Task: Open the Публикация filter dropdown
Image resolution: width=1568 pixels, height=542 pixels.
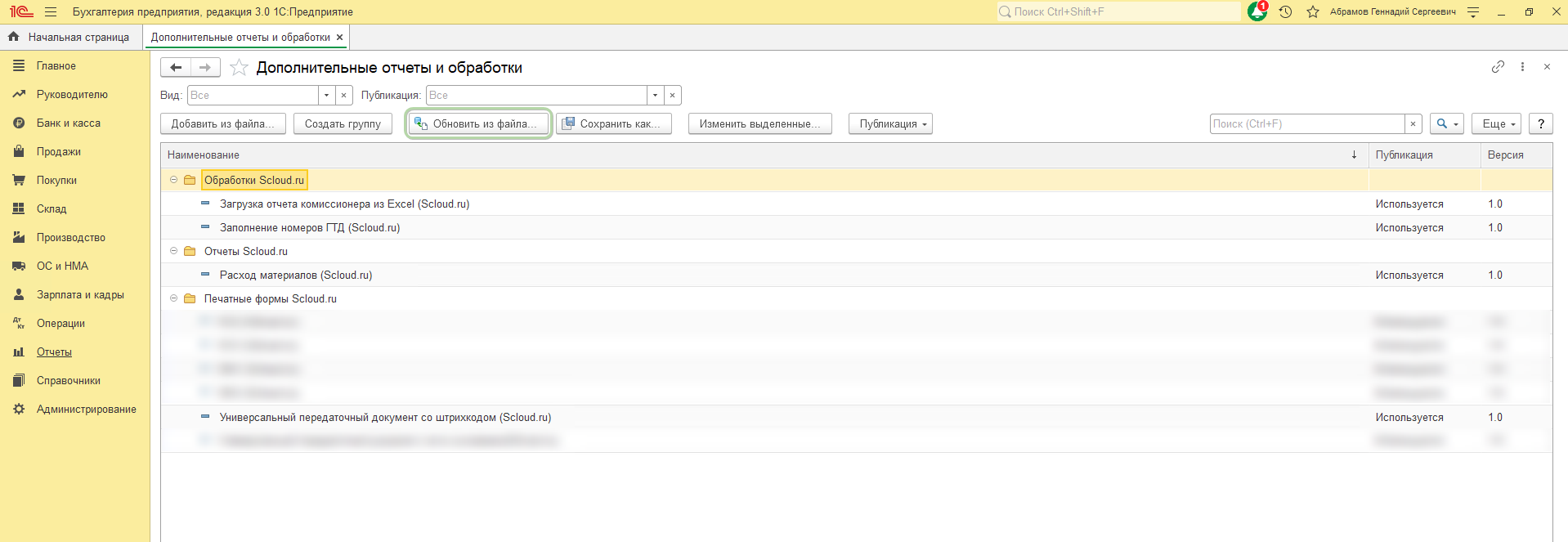Action: point(655,96)
